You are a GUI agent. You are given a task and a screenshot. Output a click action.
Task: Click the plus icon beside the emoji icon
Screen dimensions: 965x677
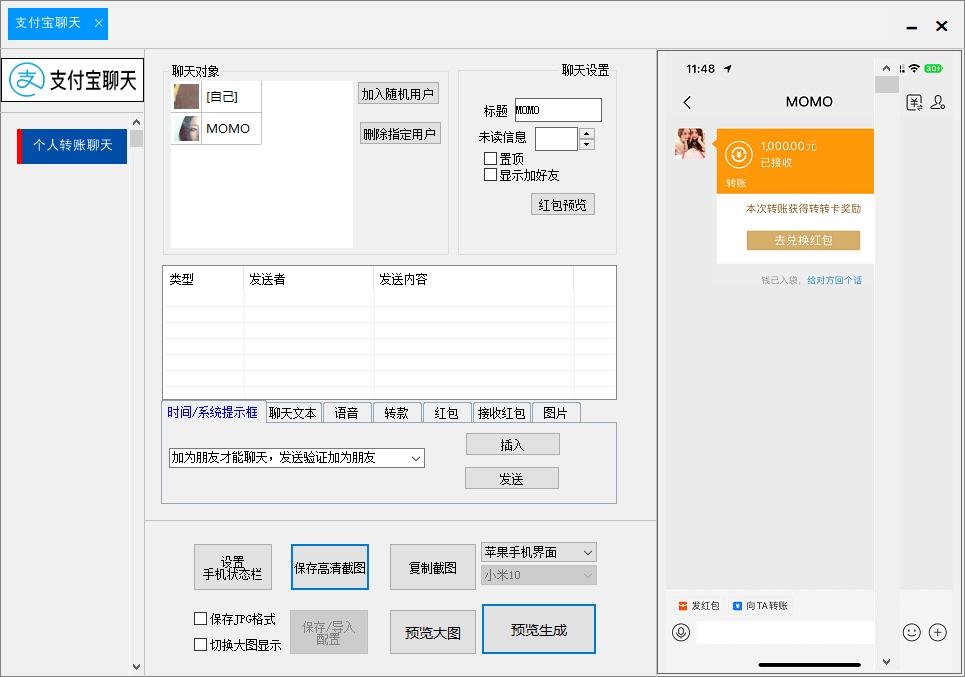pyautogui.click(x=937, y=632)
